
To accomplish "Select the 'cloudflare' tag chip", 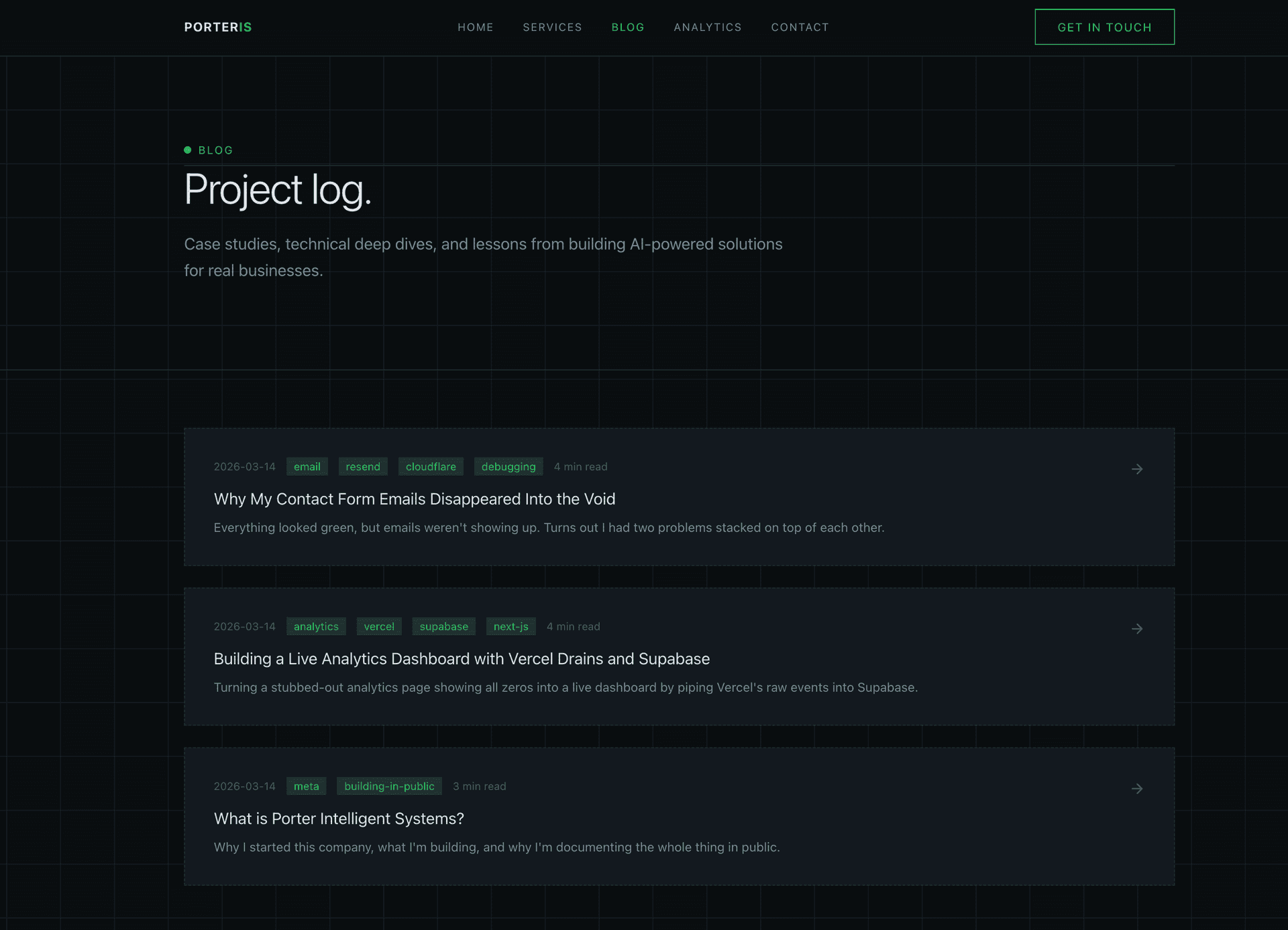I will (431, 466).
